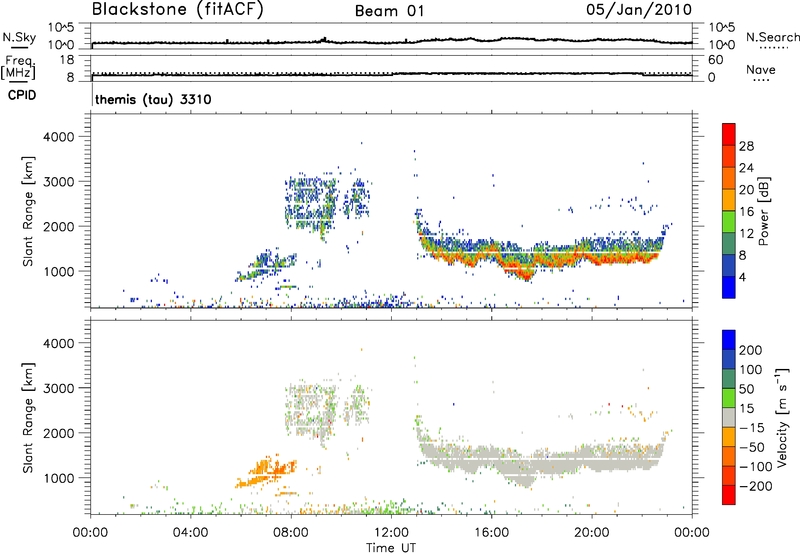This screenshot has height=554, width=800.
Task: Click the 'N.Sky' legend label
Action: (19, 37)
